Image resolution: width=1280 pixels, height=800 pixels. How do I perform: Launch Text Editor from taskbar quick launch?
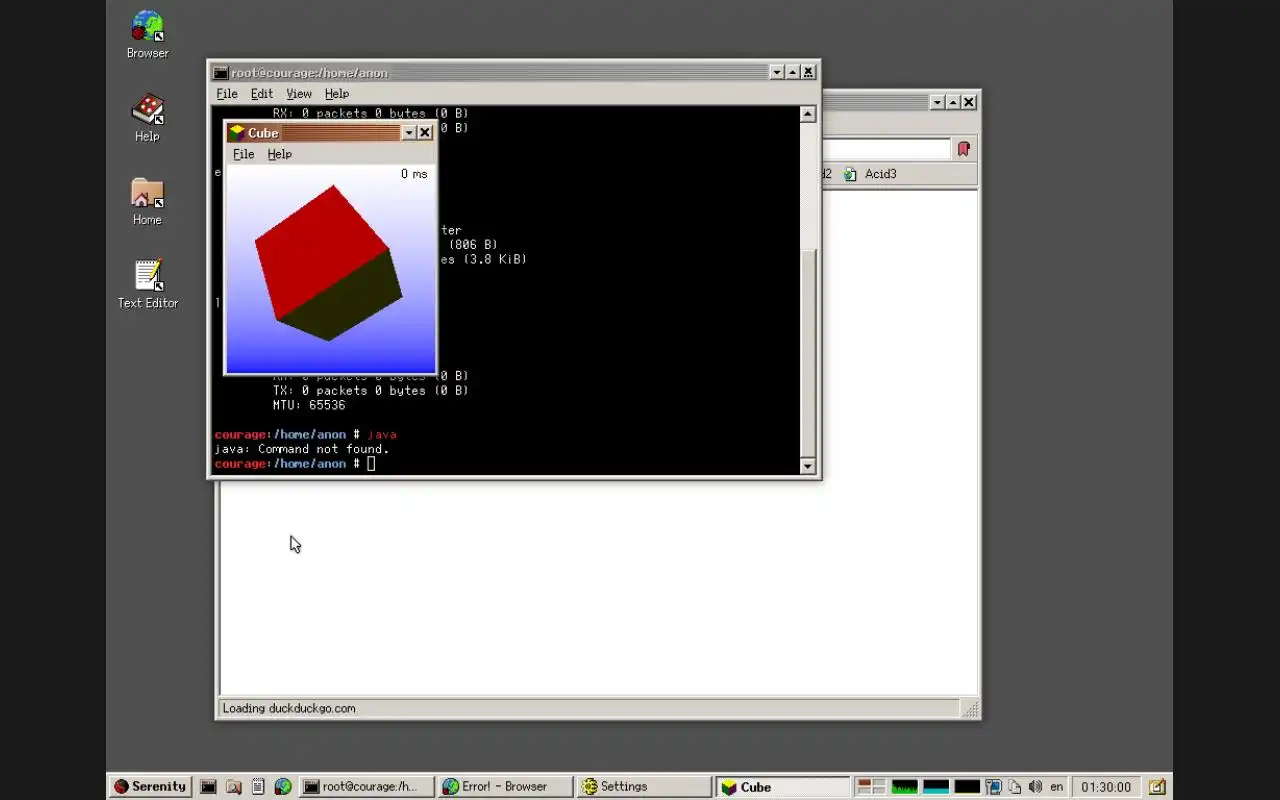coord(258,787)
